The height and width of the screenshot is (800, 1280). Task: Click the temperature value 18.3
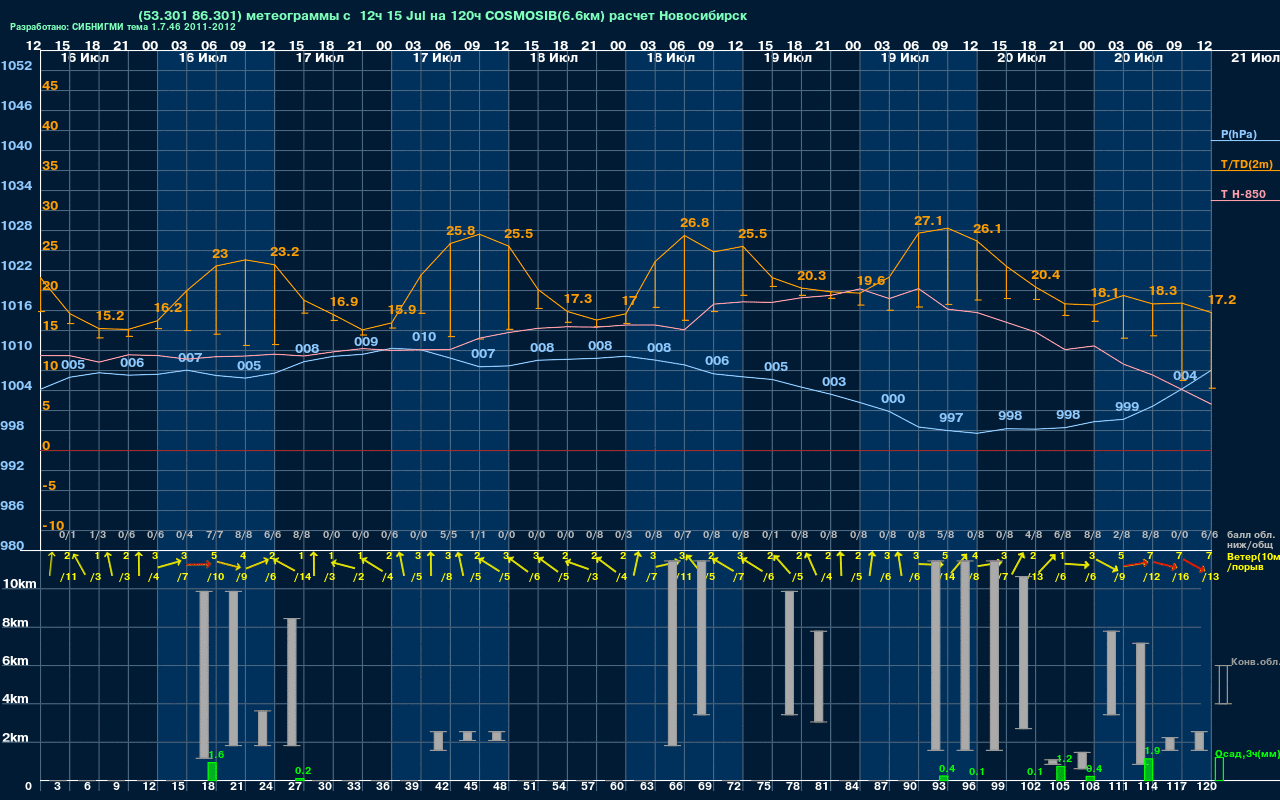tap(1163, 291)
